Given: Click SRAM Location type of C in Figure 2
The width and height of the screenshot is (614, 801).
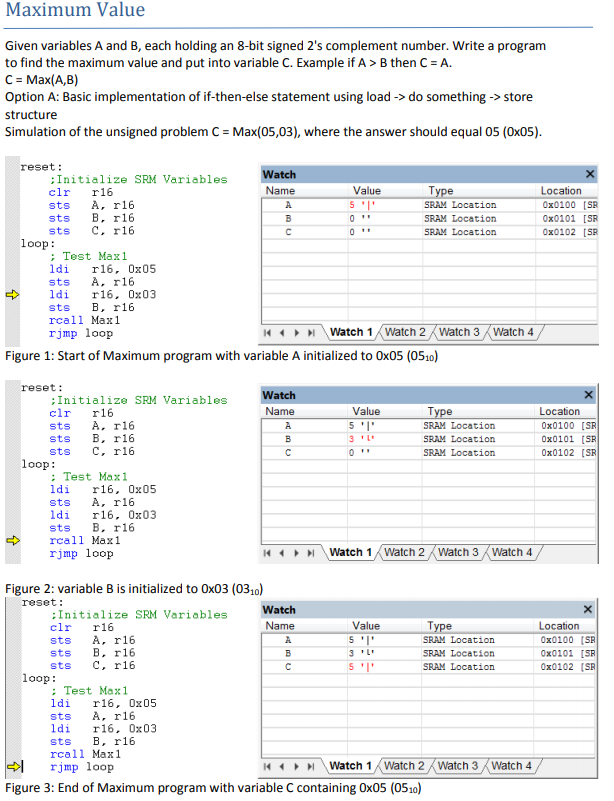Looking at the screenshot, I should coord(459,453).
